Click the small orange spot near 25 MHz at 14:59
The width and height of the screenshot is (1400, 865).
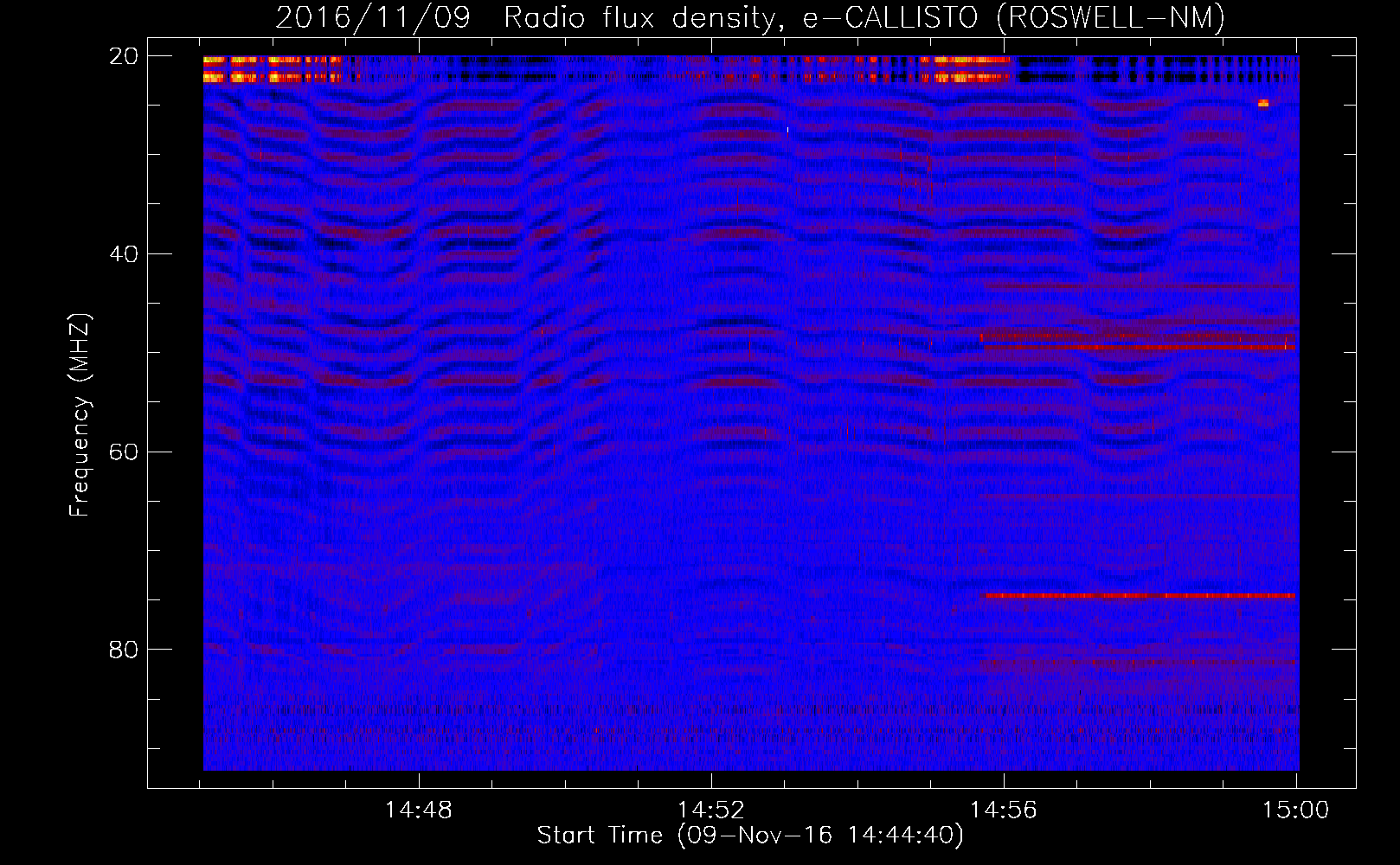click(1263, 104)
